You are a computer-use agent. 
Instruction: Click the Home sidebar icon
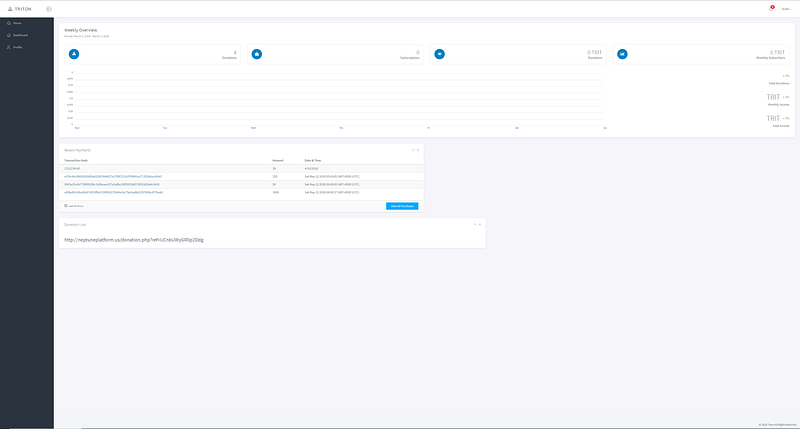pos(9,23)
